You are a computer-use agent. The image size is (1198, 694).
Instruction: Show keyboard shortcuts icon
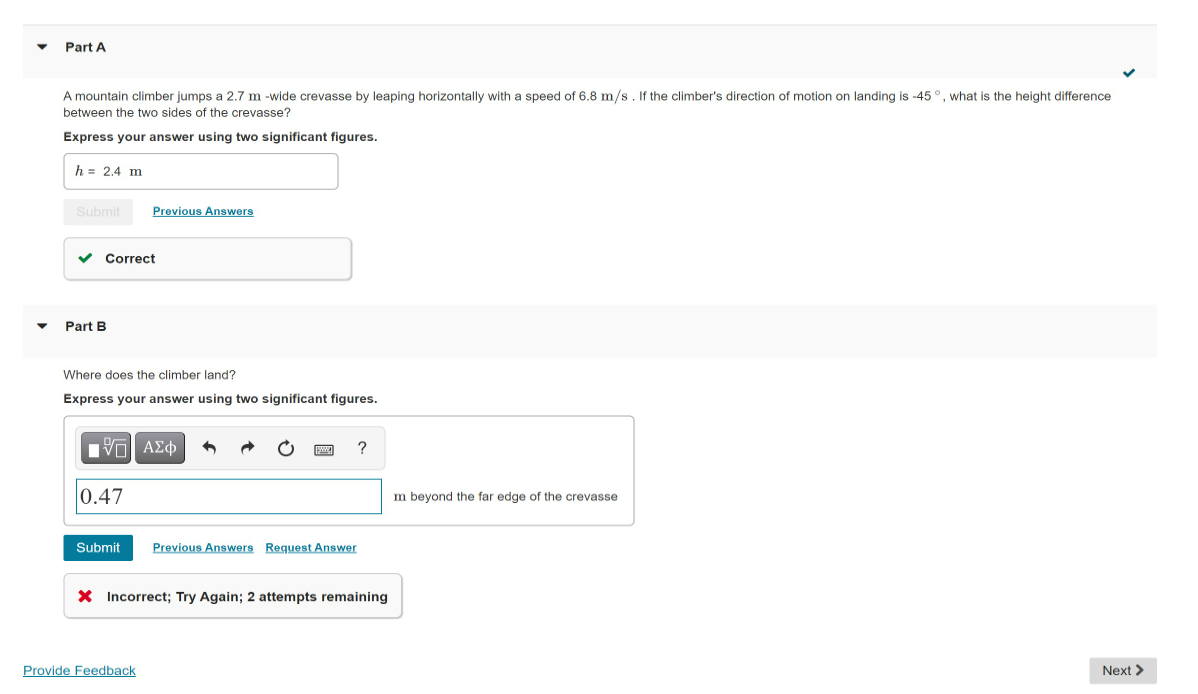point(324,449)
